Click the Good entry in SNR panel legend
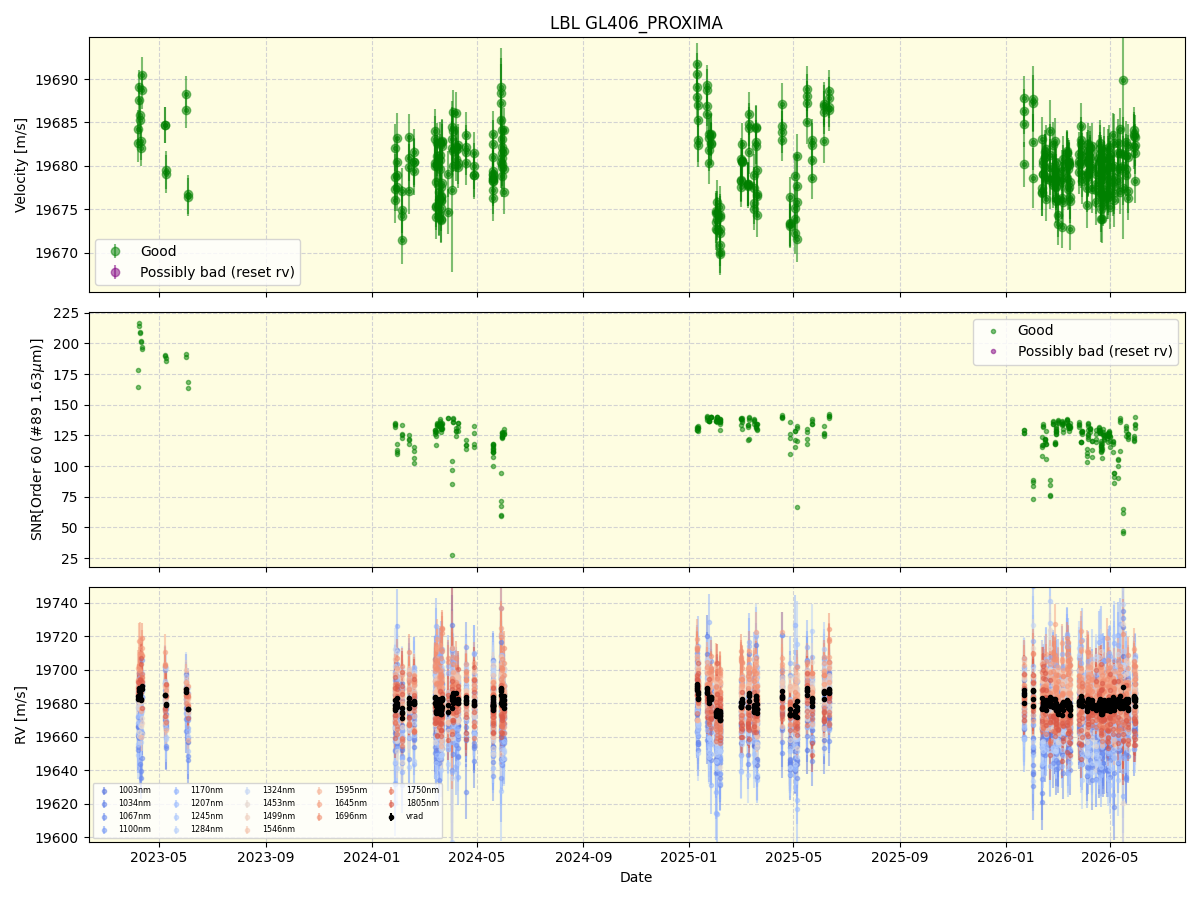Viewport: 1200px width, 900px height. [x=1035, y=331]
